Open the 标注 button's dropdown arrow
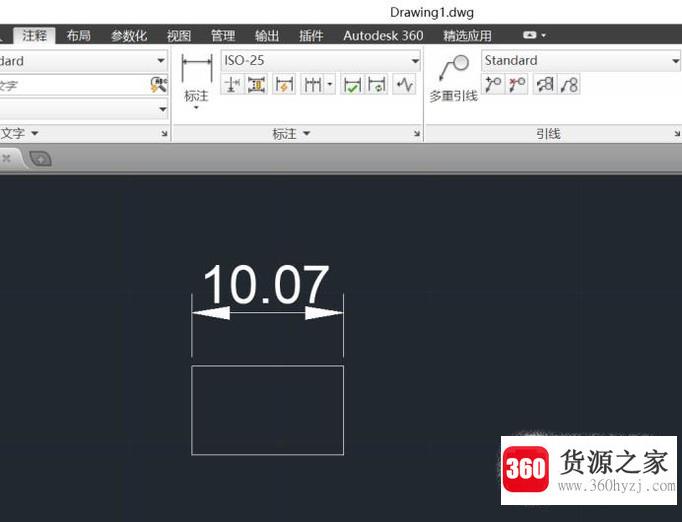Screen dimensions: 682x522 196,107
